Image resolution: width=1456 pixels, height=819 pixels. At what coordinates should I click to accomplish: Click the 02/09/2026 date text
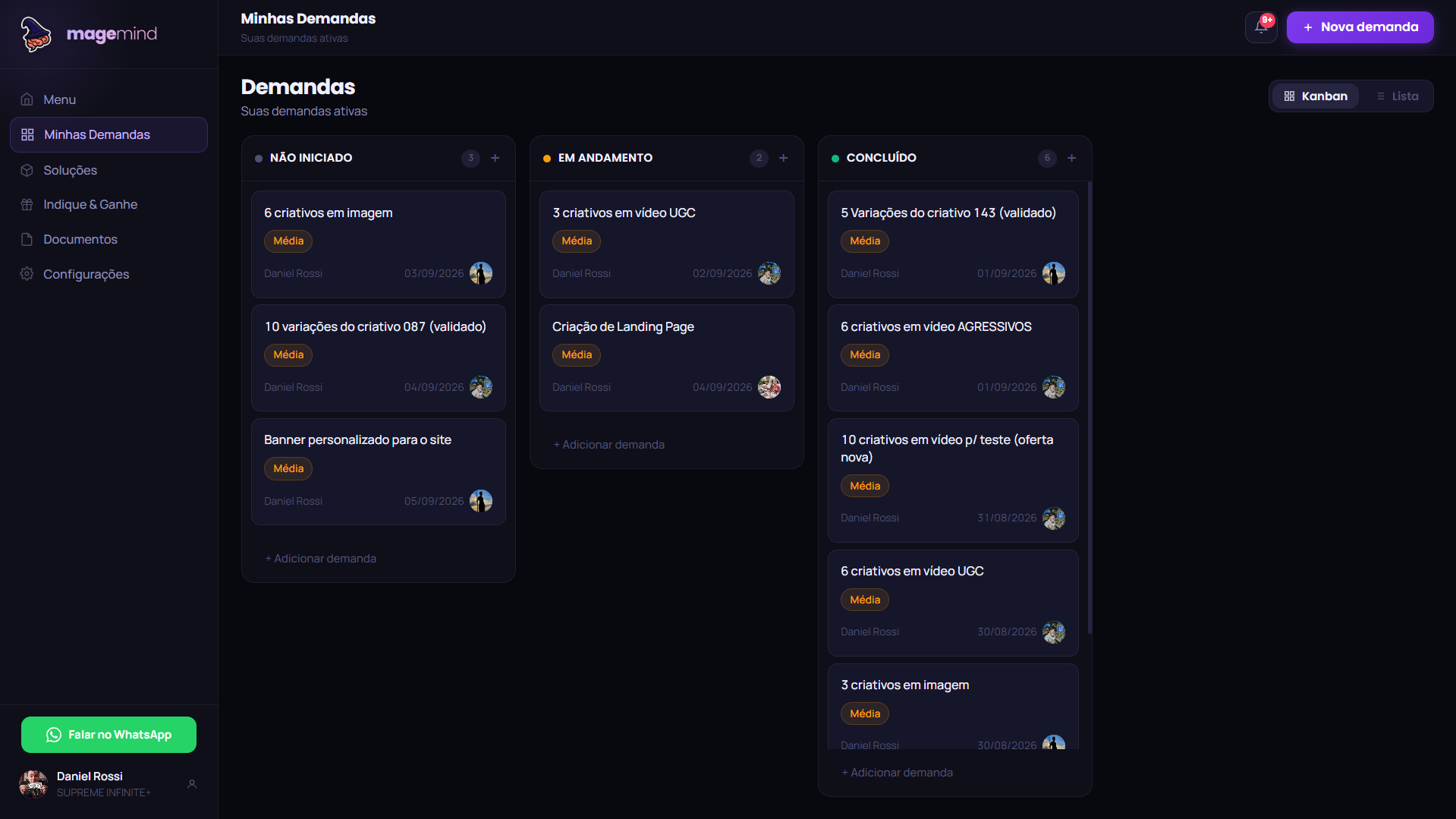pyautogui.click(x=722, y=273)
